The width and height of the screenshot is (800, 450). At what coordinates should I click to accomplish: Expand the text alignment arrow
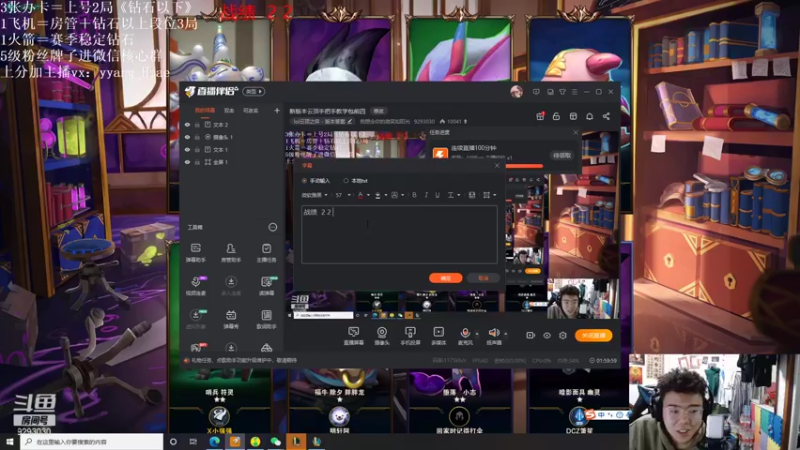[x=459, y=195]
